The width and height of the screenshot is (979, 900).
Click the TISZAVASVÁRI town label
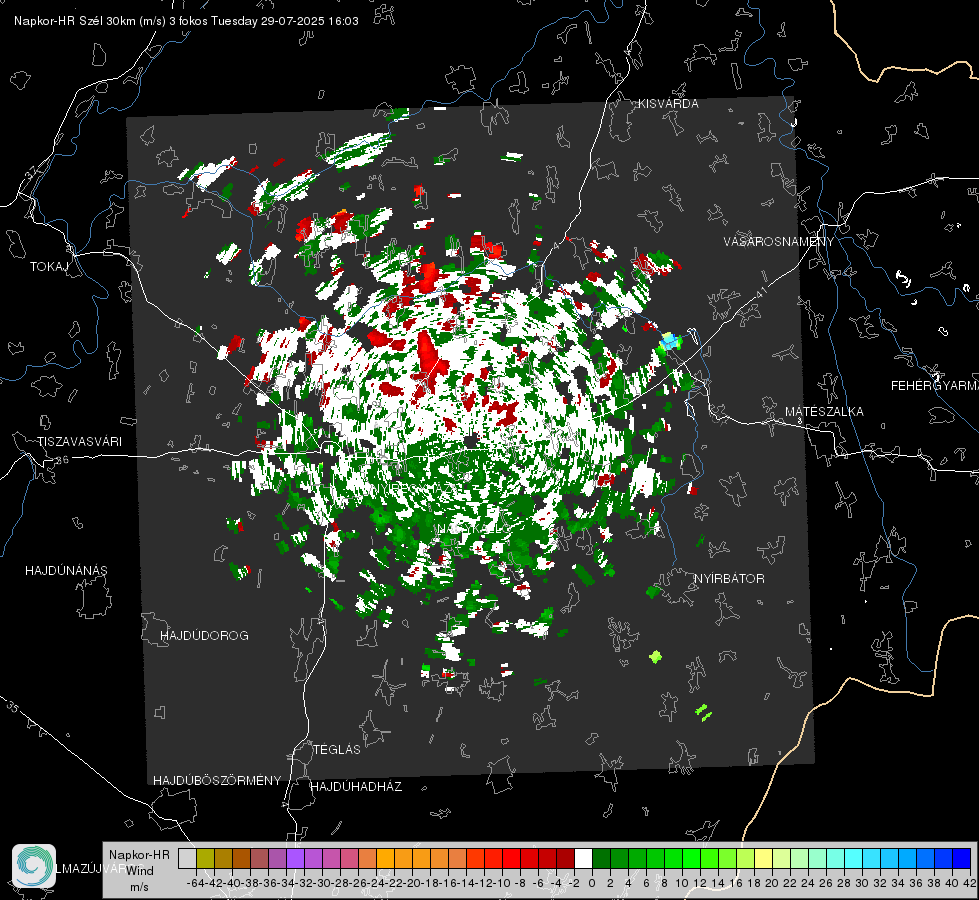[x=80, y=442]
